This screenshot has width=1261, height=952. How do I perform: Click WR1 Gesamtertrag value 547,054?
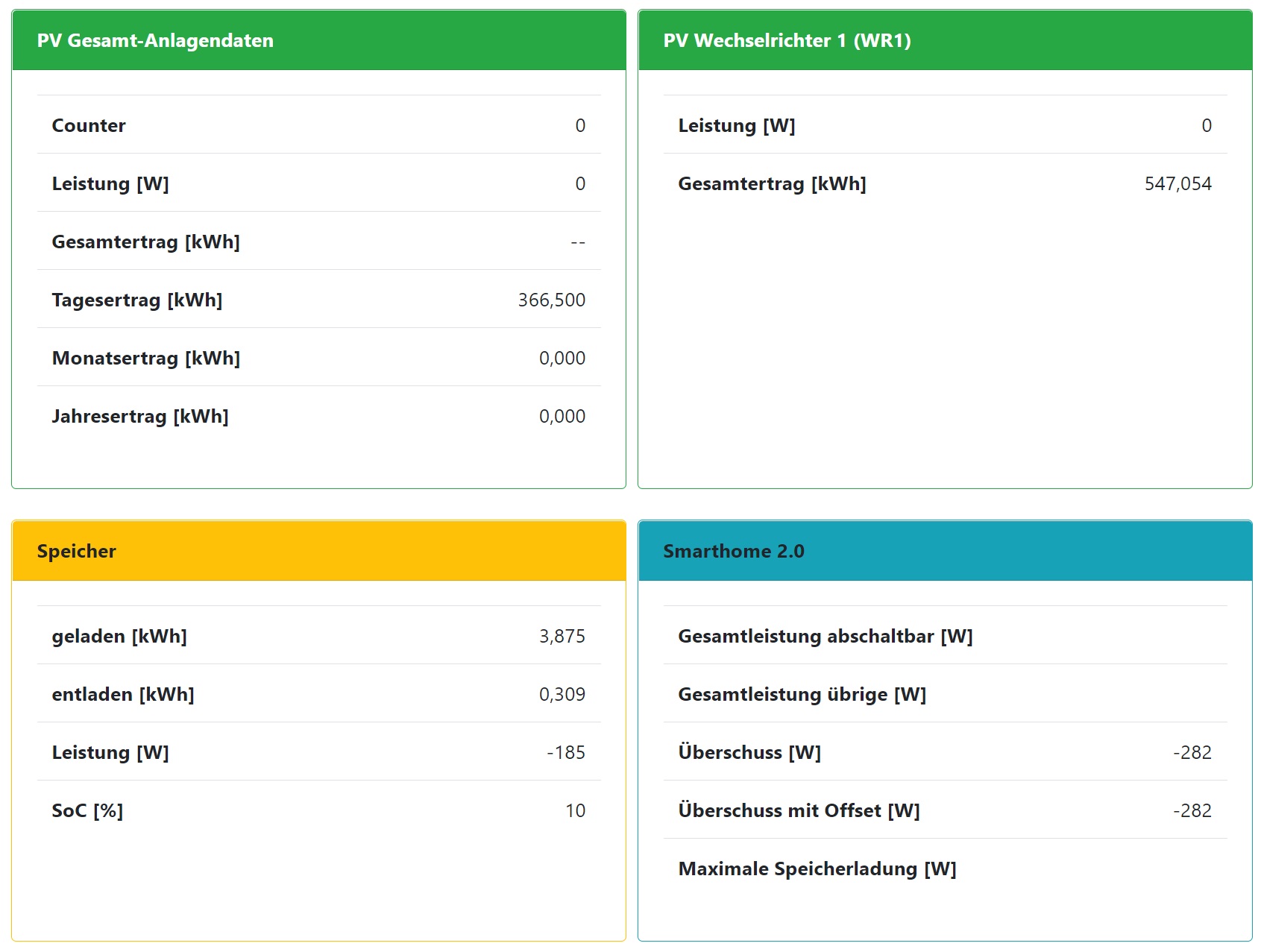coord(1177,183)
